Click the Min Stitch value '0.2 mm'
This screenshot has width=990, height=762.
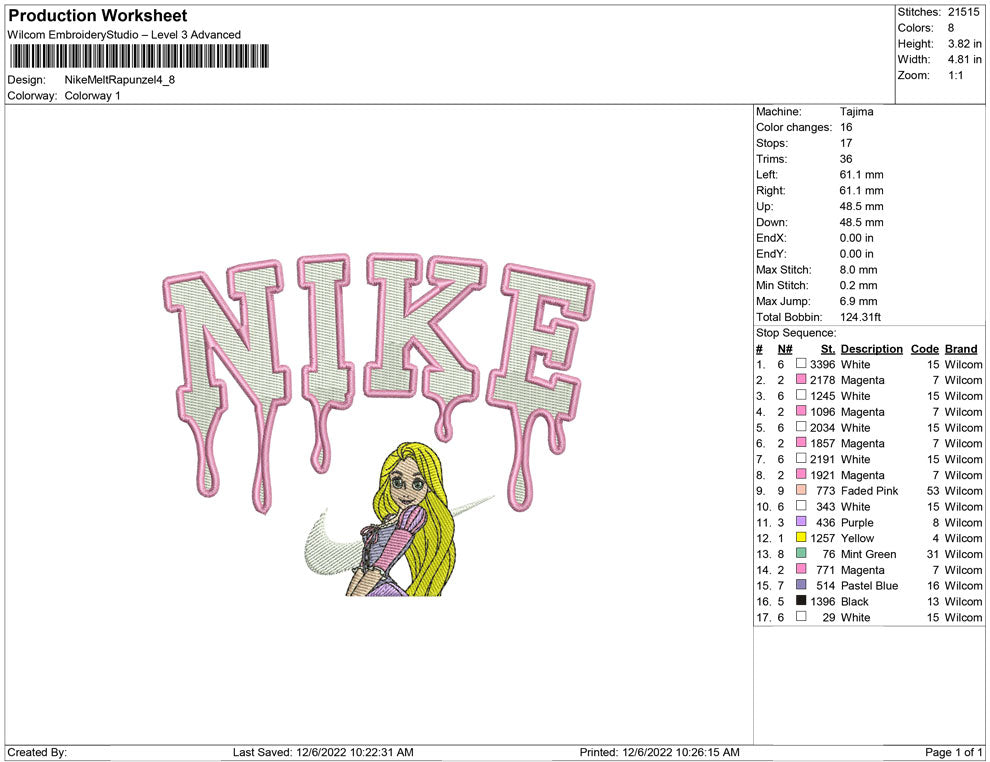[858, 285]
